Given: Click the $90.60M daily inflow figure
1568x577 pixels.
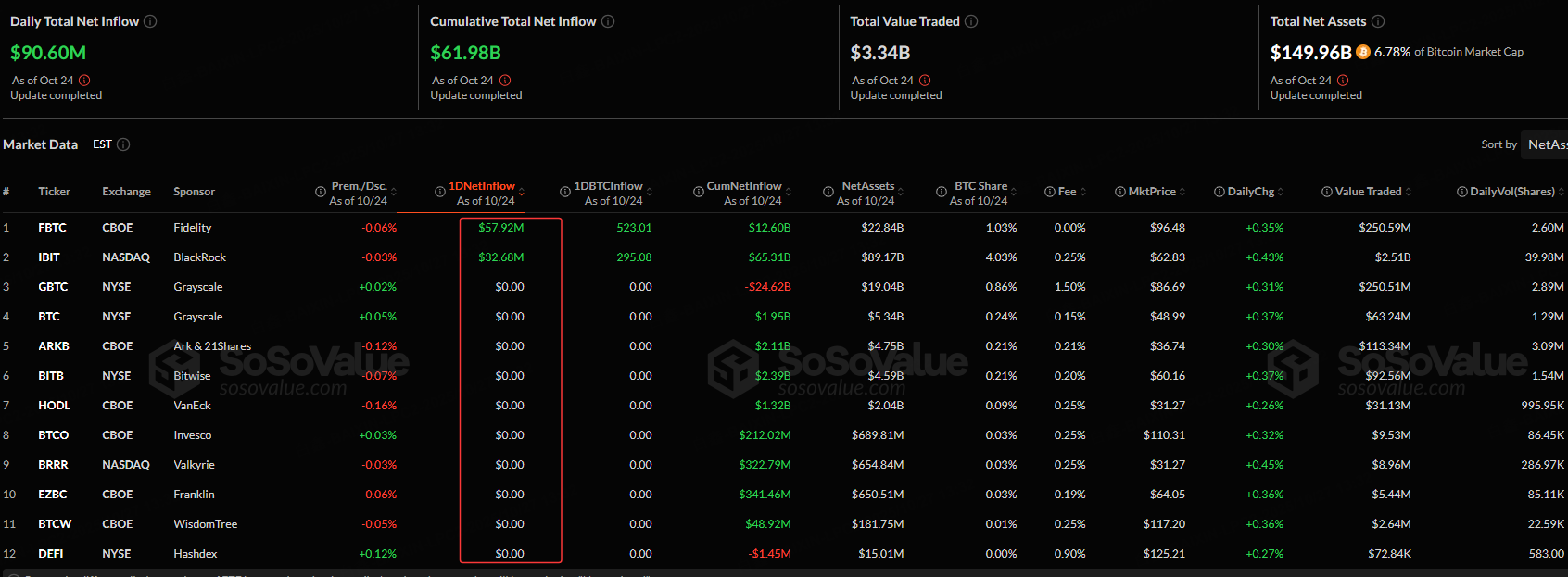Looking at the screenshot, I should click(x=48, y=53).
